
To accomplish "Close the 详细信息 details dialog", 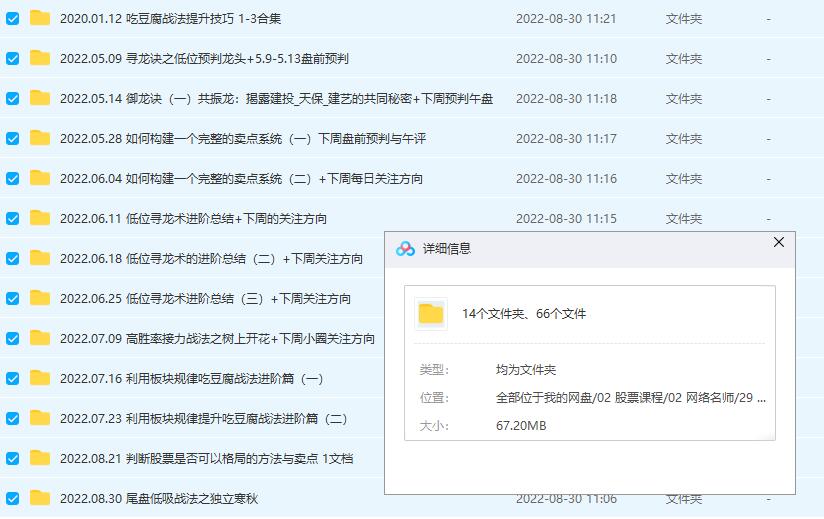I will 779,242.
